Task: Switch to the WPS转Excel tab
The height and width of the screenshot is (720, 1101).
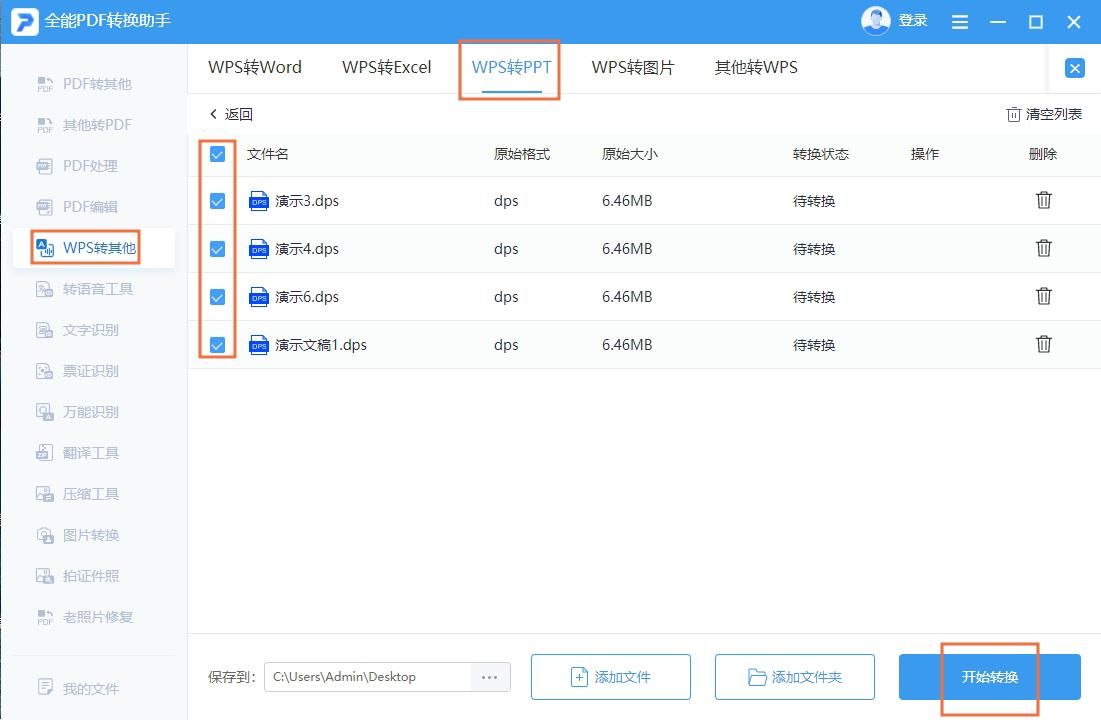Action: pyautogui.click(x=386, y=67)
